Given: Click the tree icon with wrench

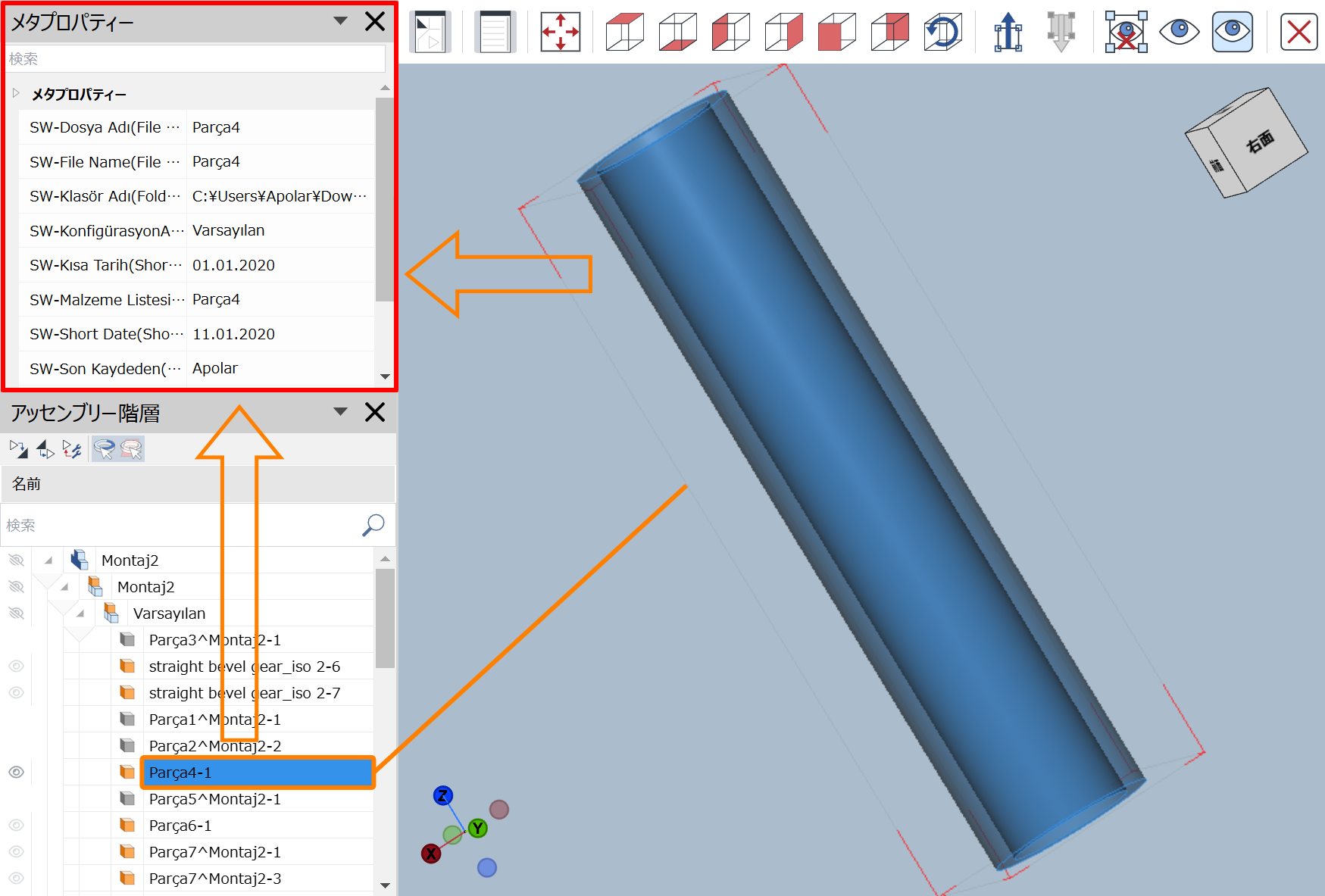Looking at the screenshot, I should click(72, 449).
